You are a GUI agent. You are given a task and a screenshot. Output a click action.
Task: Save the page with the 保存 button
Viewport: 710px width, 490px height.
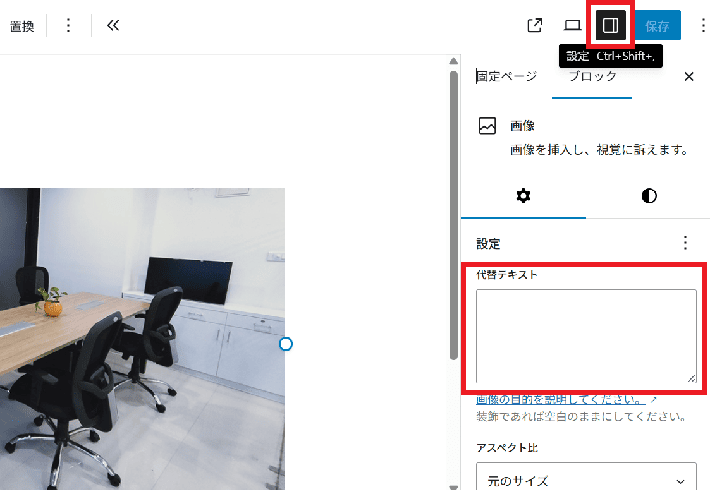(657, 25)
